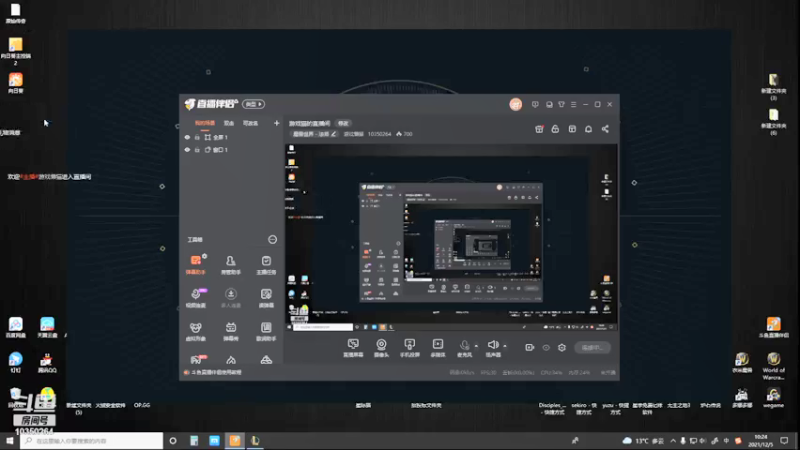The height and width of the screenshot is (450, 800).
Task: Open the layered-triangle tool in bottom toolbox row
Action: 266,360
